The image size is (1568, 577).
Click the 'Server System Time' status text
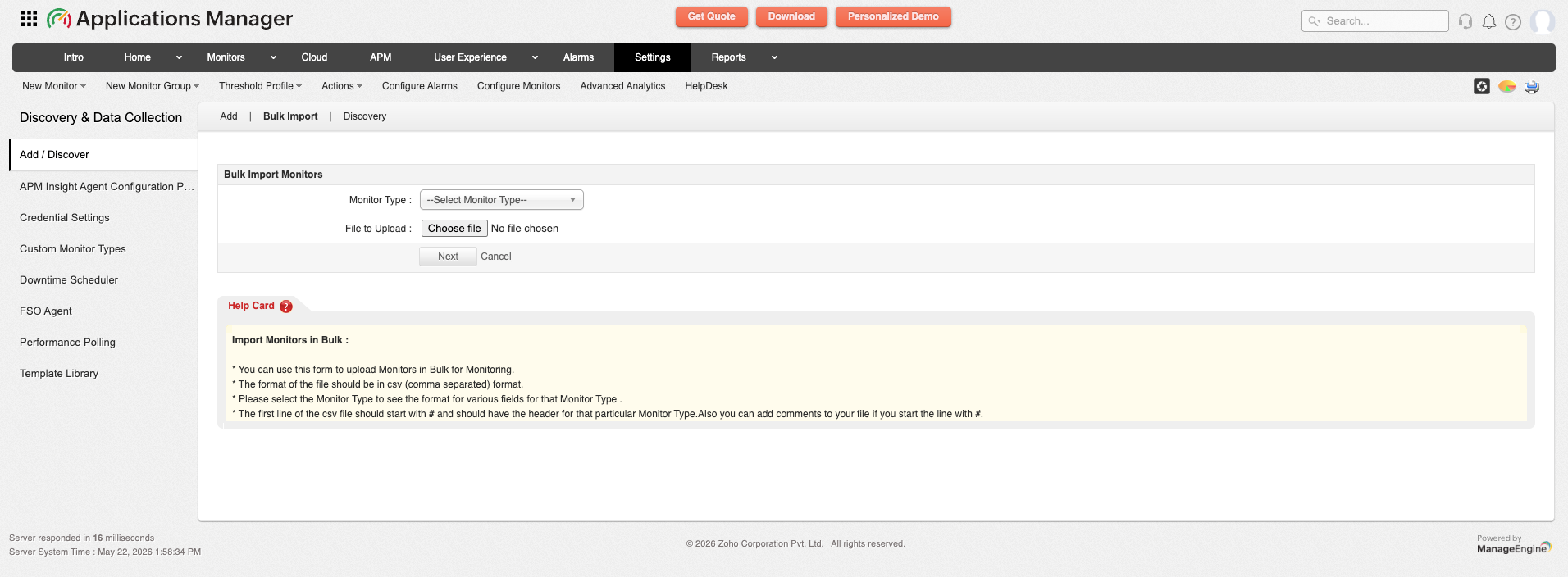tap(105, 552)
